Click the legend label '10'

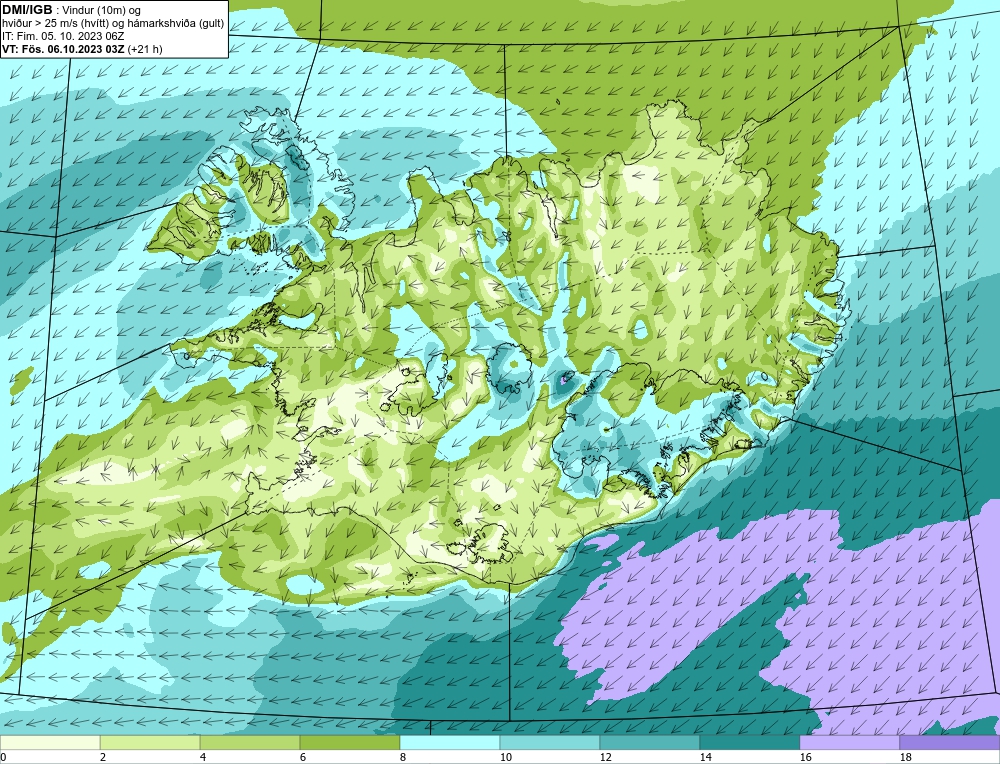pyautogui.click(x=505, y=757)
